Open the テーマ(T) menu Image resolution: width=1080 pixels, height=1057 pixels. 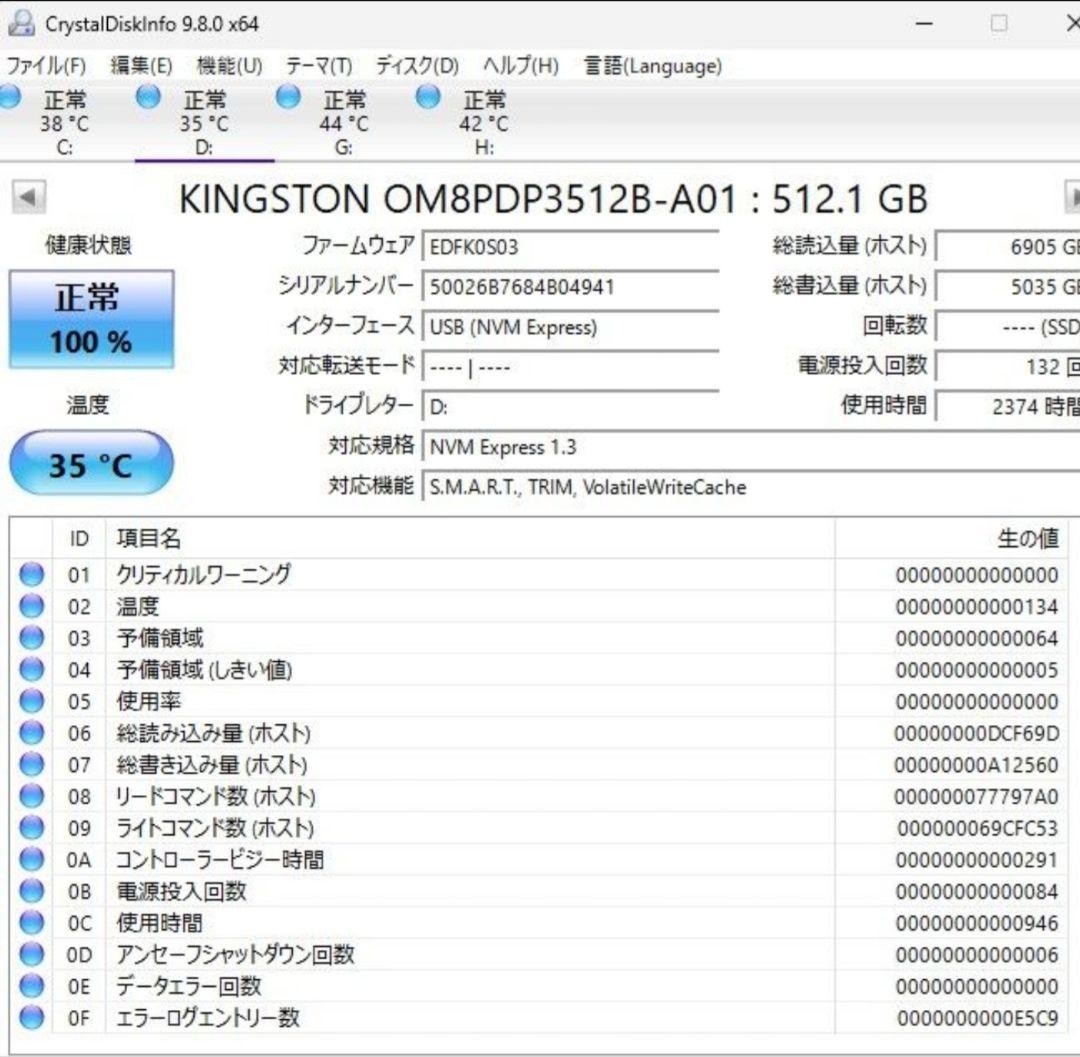coord(319,66)
